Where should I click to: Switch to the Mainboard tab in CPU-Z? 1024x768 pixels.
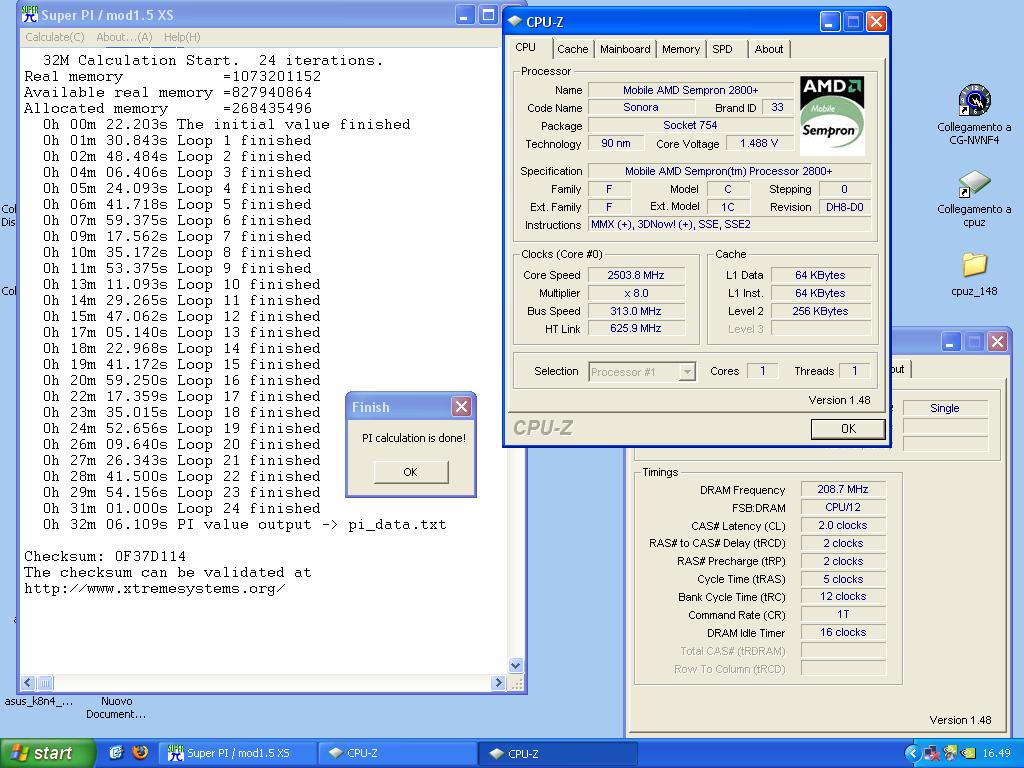tap(625, 49)
